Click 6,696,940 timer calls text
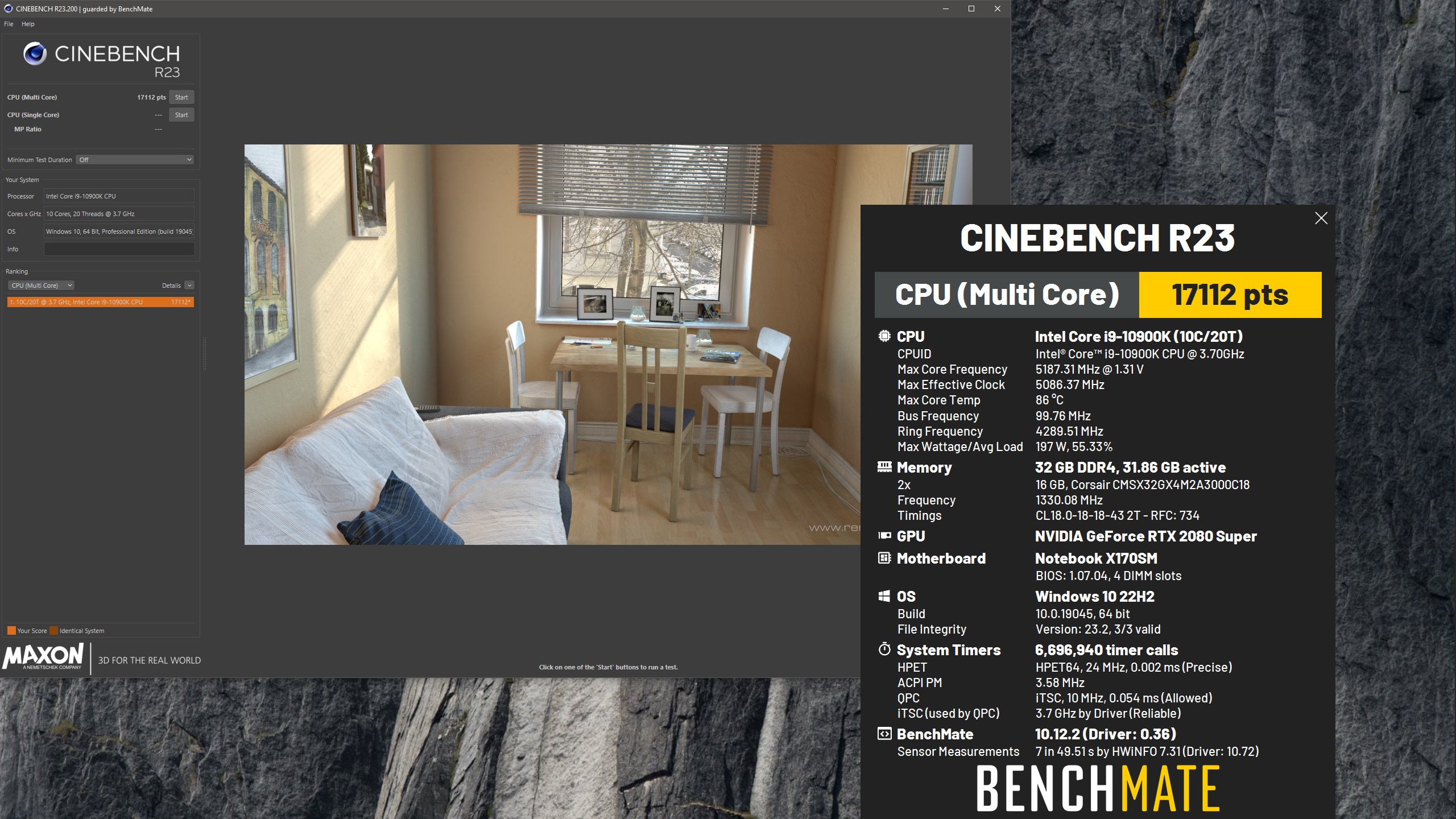This screenshot has height=819, width=1456. 1106,650
